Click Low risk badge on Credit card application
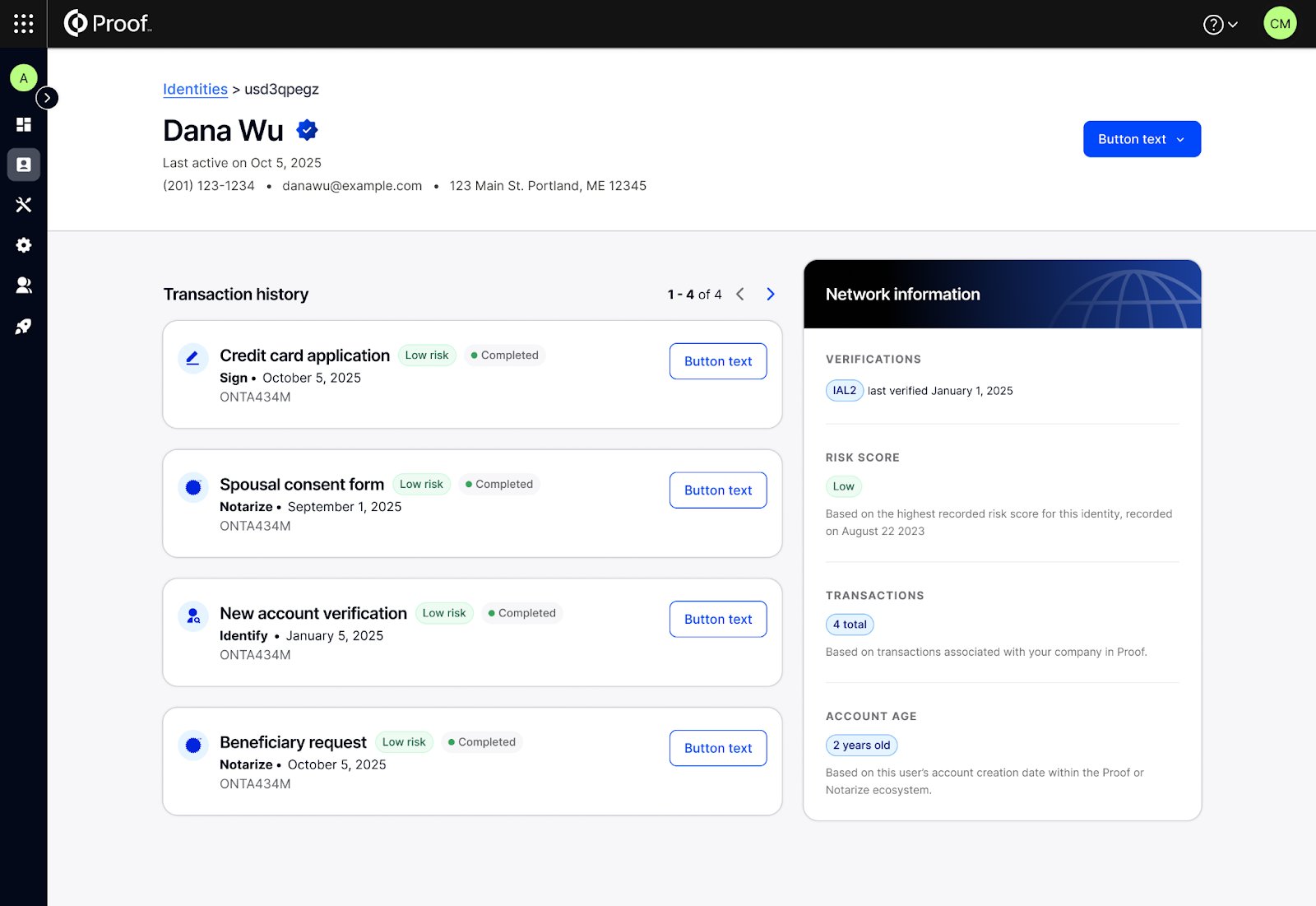 point(427,355)
